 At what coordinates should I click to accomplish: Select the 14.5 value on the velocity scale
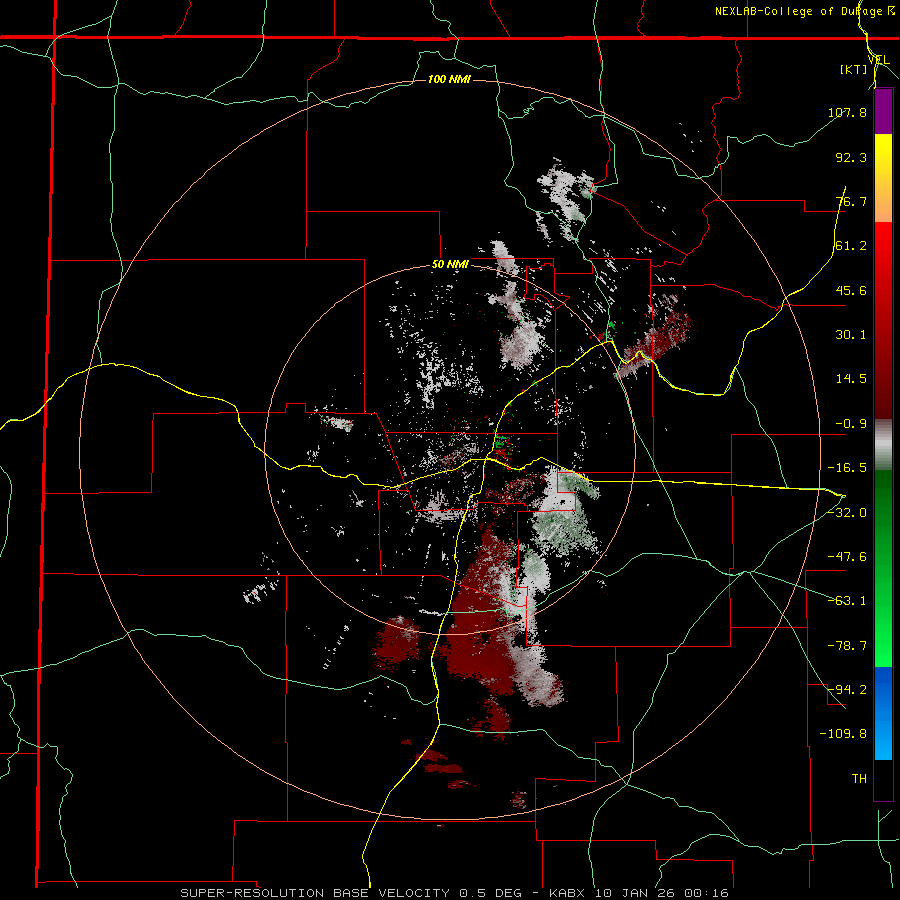point(851,379)
